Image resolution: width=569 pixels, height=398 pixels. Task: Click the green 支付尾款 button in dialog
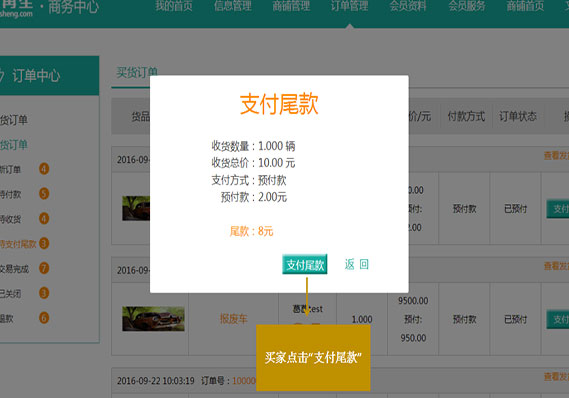click(x=304, y=264)
